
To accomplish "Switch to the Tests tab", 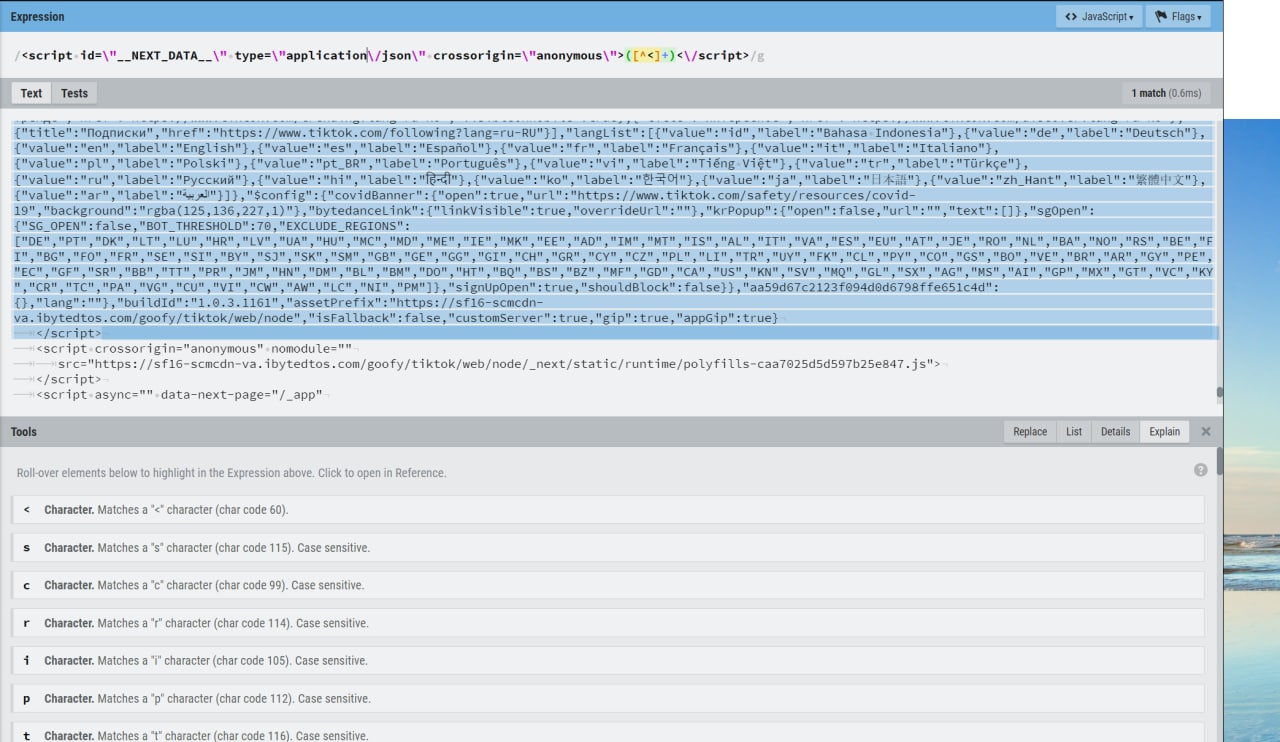I will click(74, 93).
